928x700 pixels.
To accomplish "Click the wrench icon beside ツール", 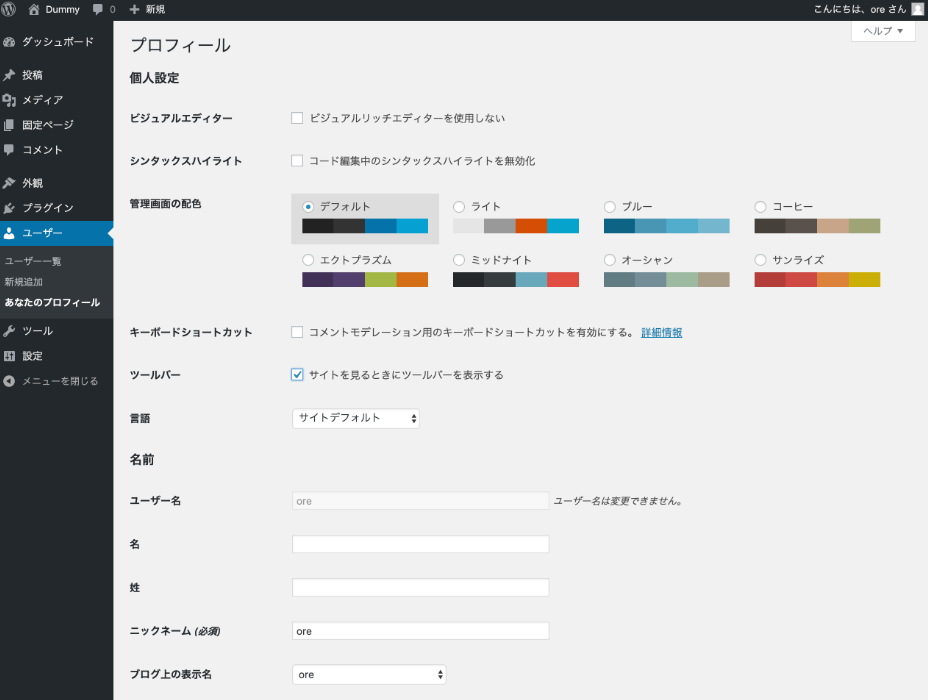I will point(9,331).
